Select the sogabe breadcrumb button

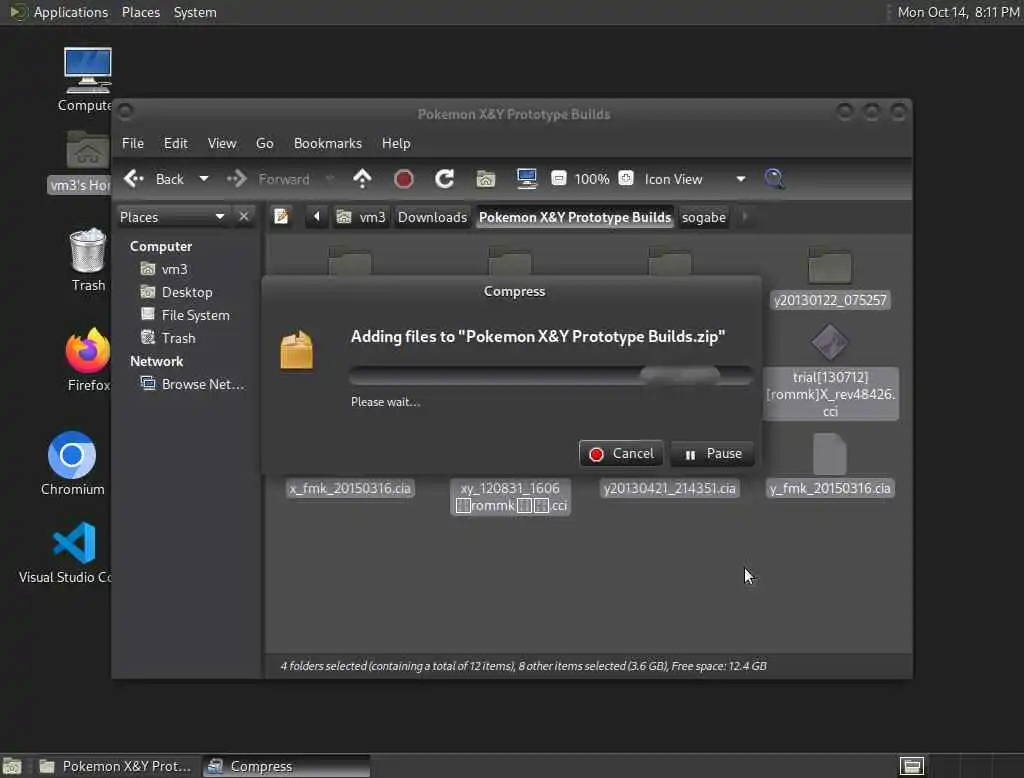[703, 217]
